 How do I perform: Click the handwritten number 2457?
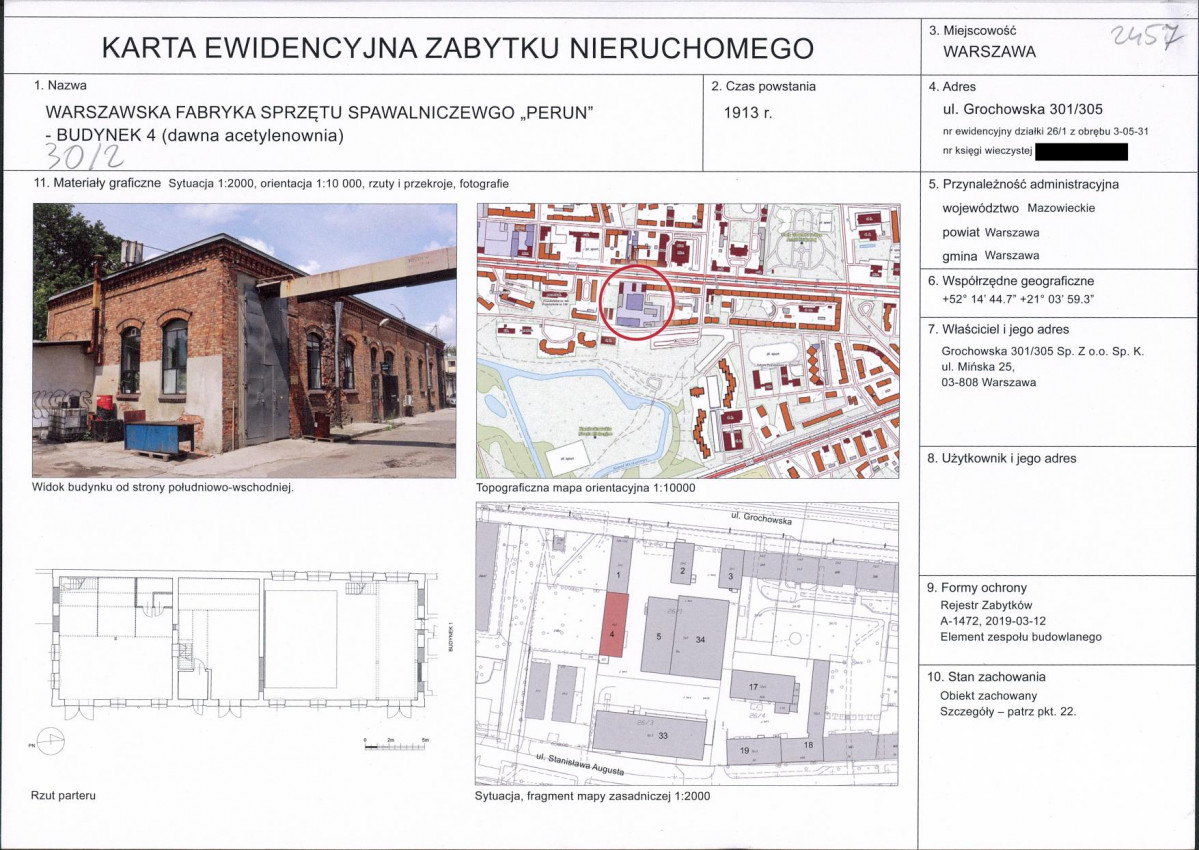[x=1147, y=35]
